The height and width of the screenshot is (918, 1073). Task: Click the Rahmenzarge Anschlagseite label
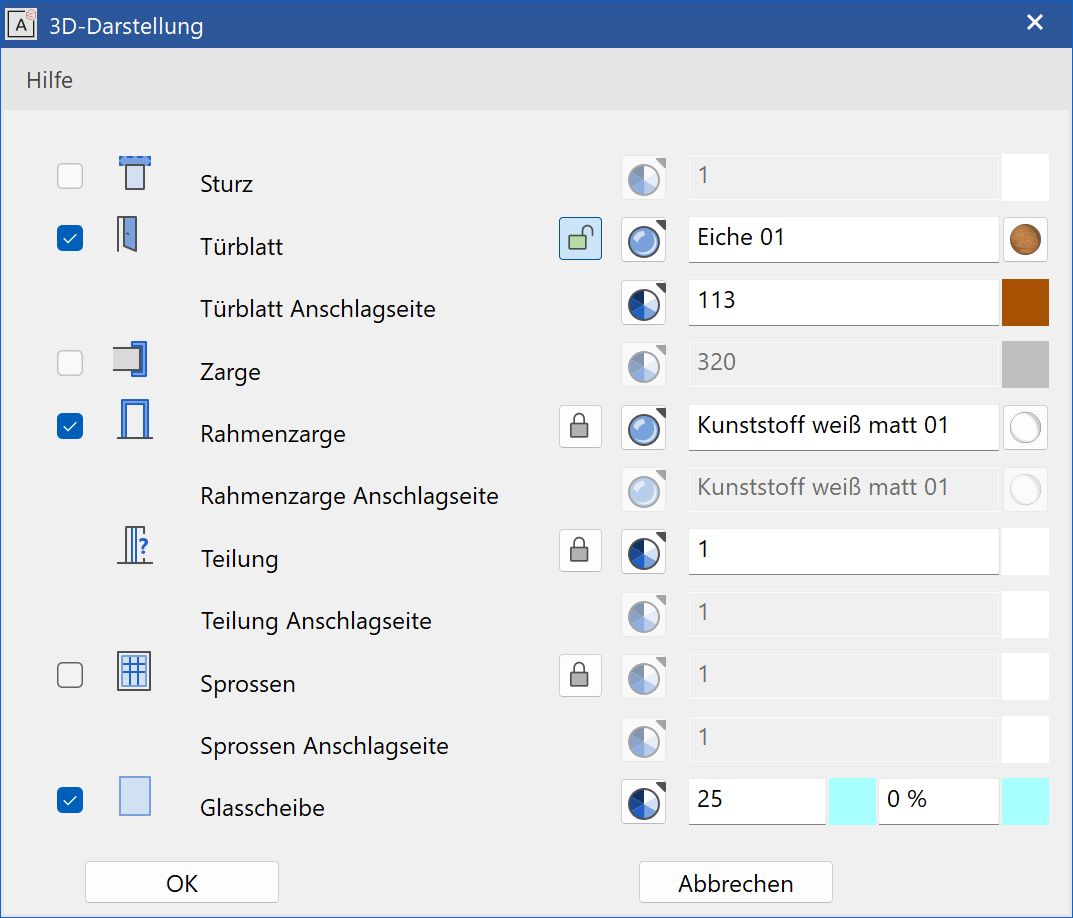tap(349, 496)
